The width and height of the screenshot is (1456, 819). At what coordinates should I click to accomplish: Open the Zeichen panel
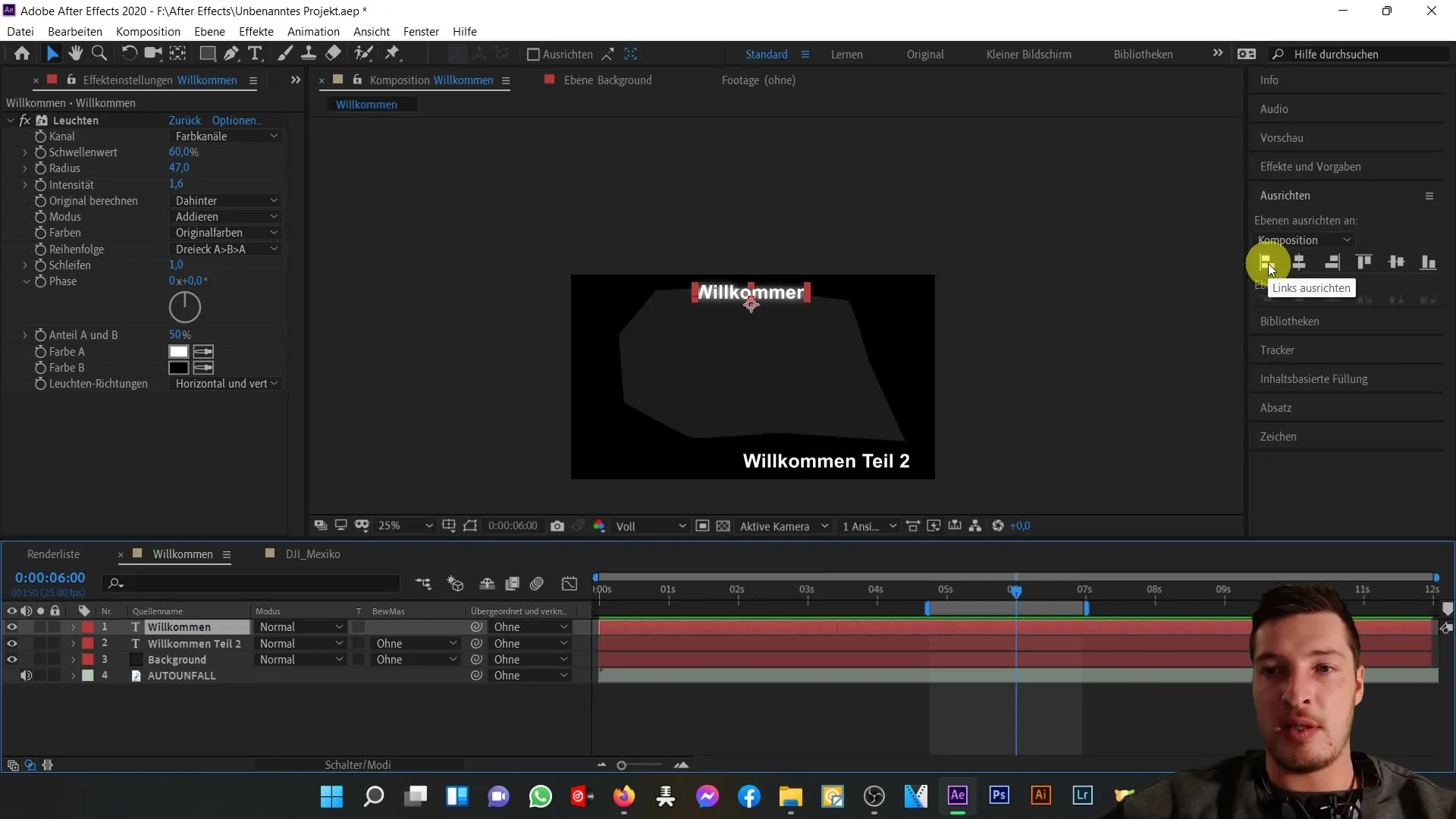(x=1279, y=437)
